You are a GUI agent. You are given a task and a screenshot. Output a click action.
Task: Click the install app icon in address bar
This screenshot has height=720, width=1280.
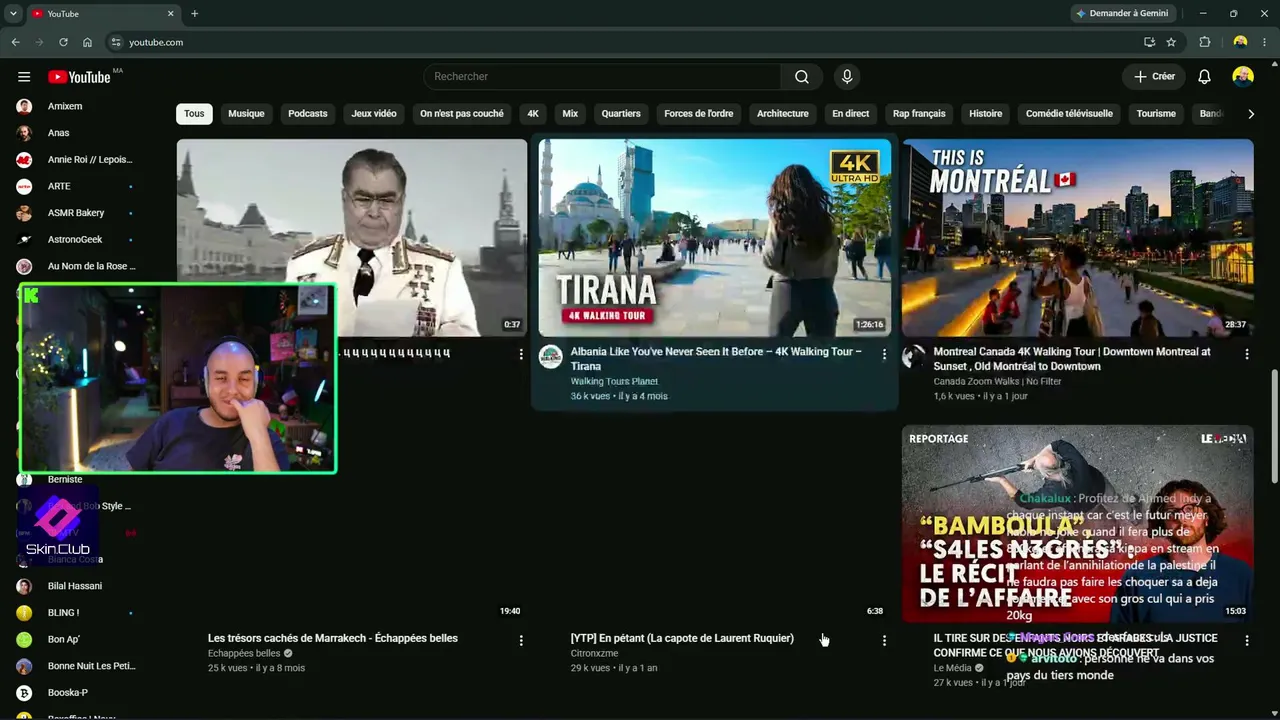[x=1149, y=42]
